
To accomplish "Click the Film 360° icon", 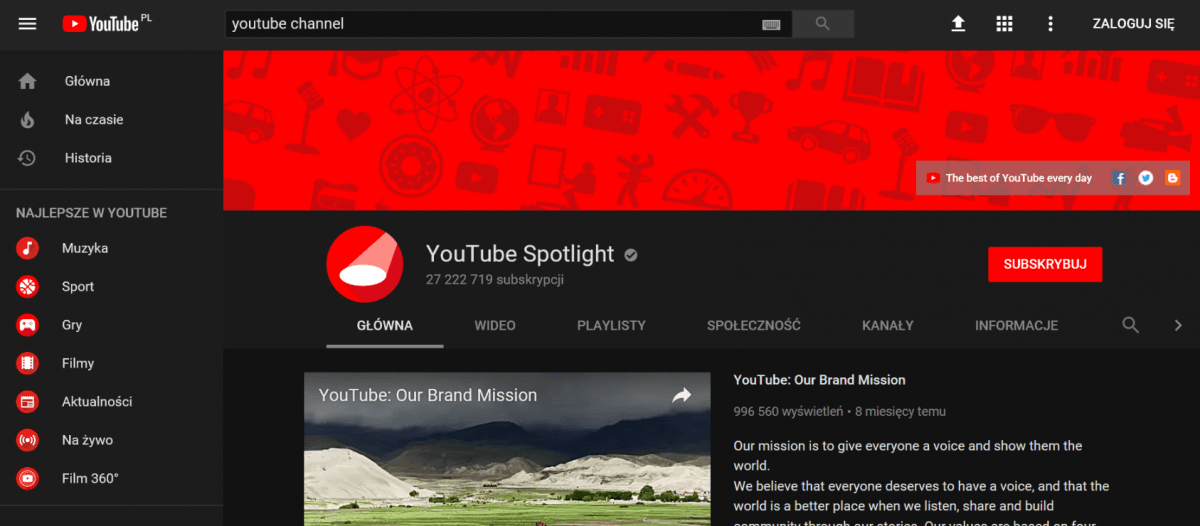I will coord(27,479).
